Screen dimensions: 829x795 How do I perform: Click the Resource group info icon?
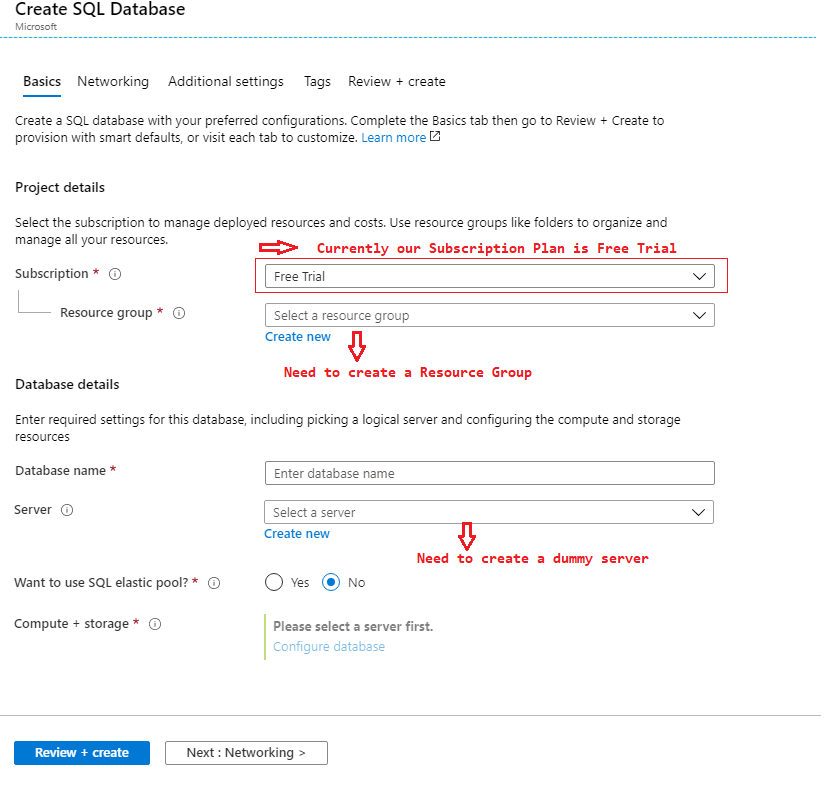click(178, 313)
